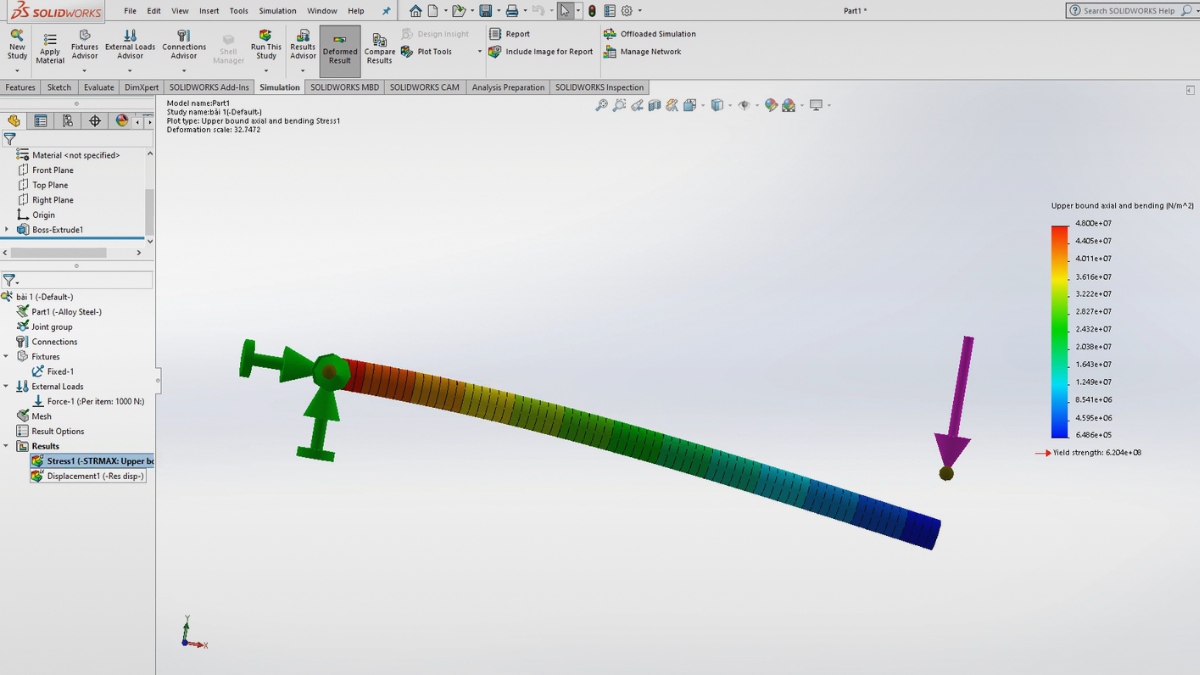Click Zoom to Fit icon in view toolbar

coord(602,105)
